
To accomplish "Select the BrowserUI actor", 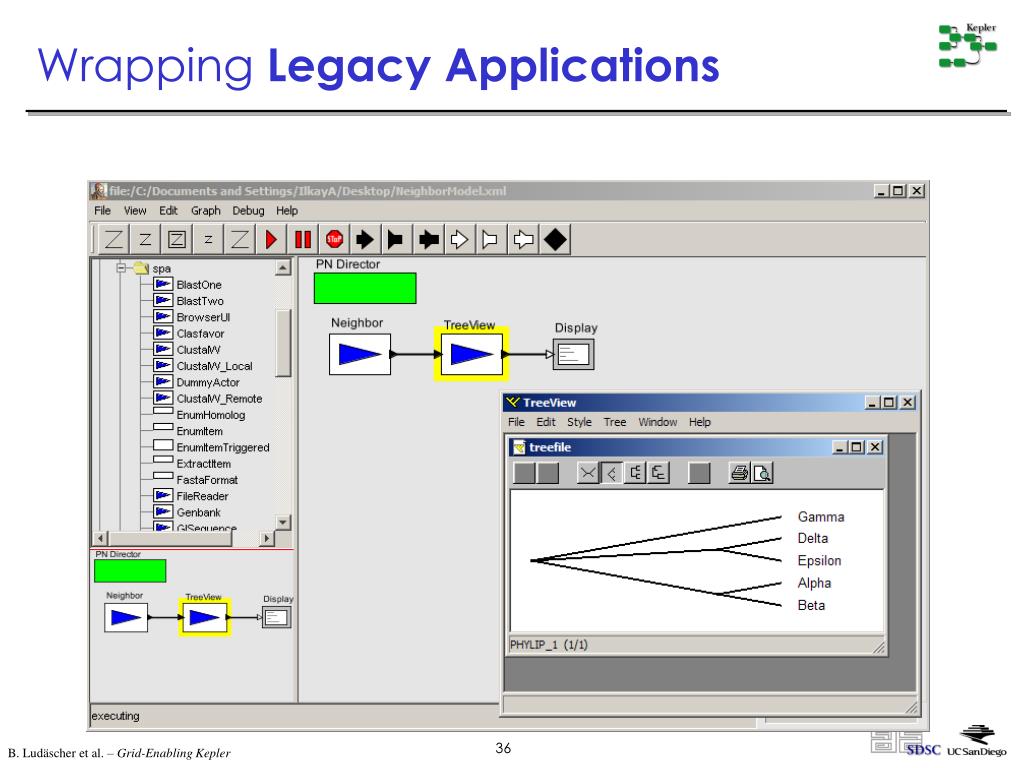I will coord(192,317).
